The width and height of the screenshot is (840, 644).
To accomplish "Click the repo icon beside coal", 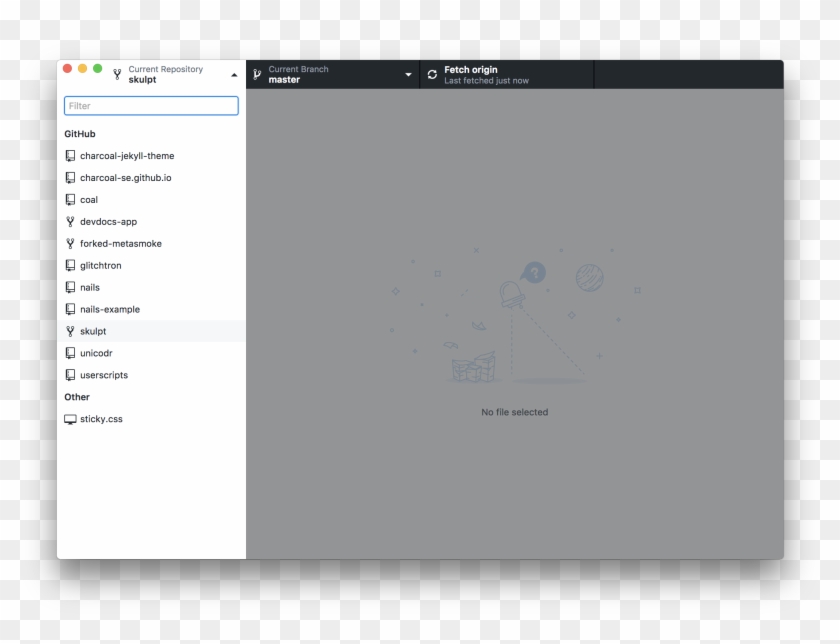I will [70, 200].
